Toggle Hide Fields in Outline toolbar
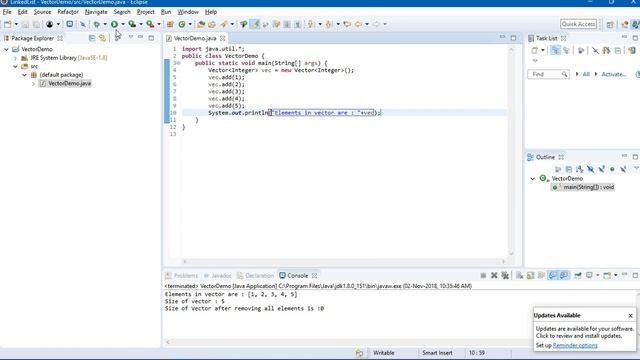 (x=591, y=169)
